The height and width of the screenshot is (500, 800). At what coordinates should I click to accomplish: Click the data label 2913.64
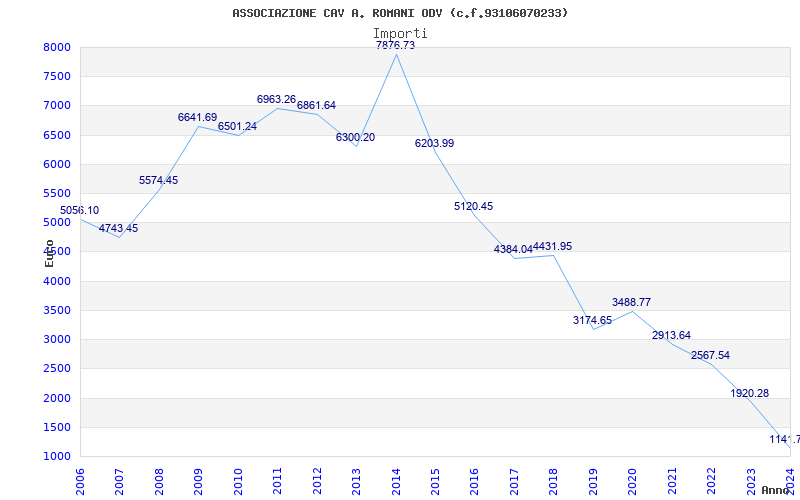pos(671,335)
